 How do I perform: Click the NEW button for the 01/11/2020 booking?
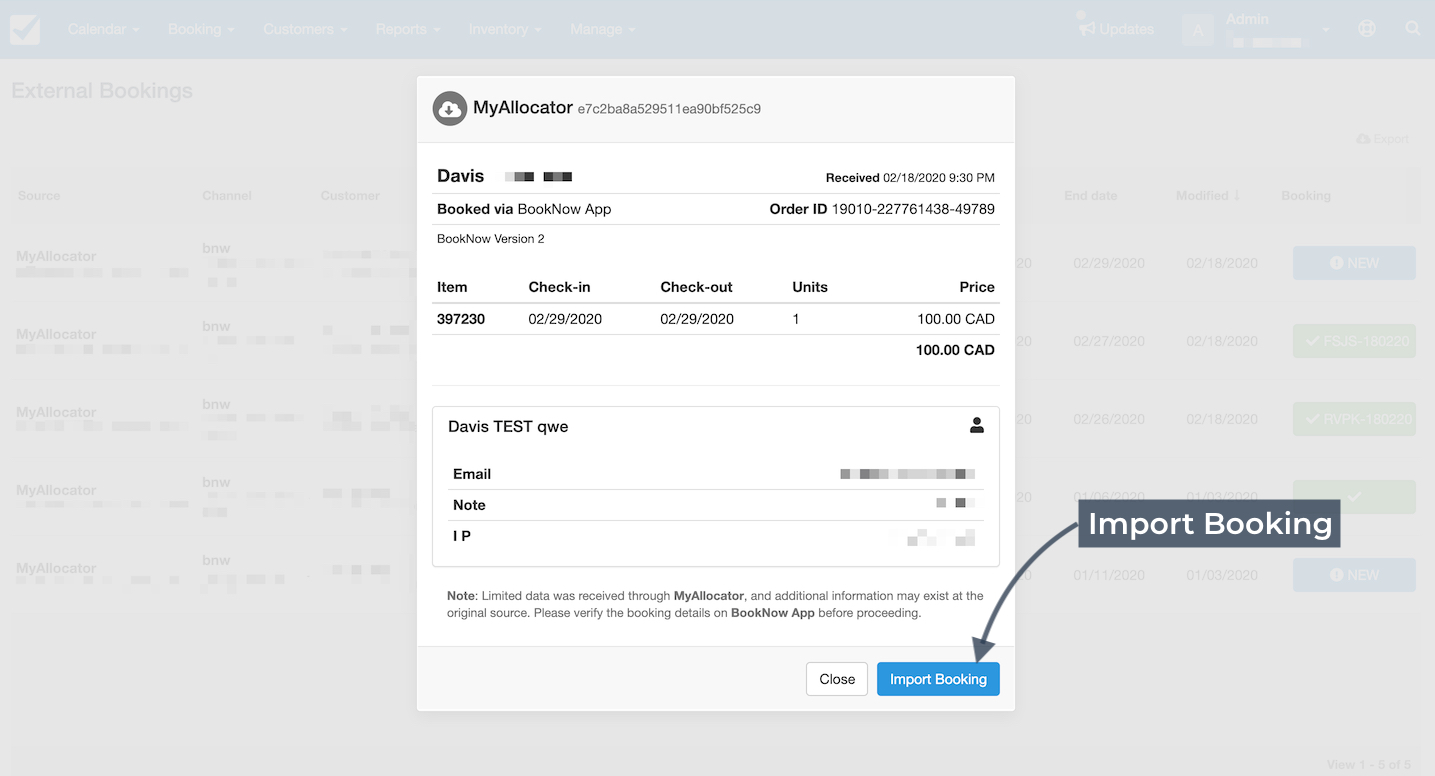pos(1354,575)
